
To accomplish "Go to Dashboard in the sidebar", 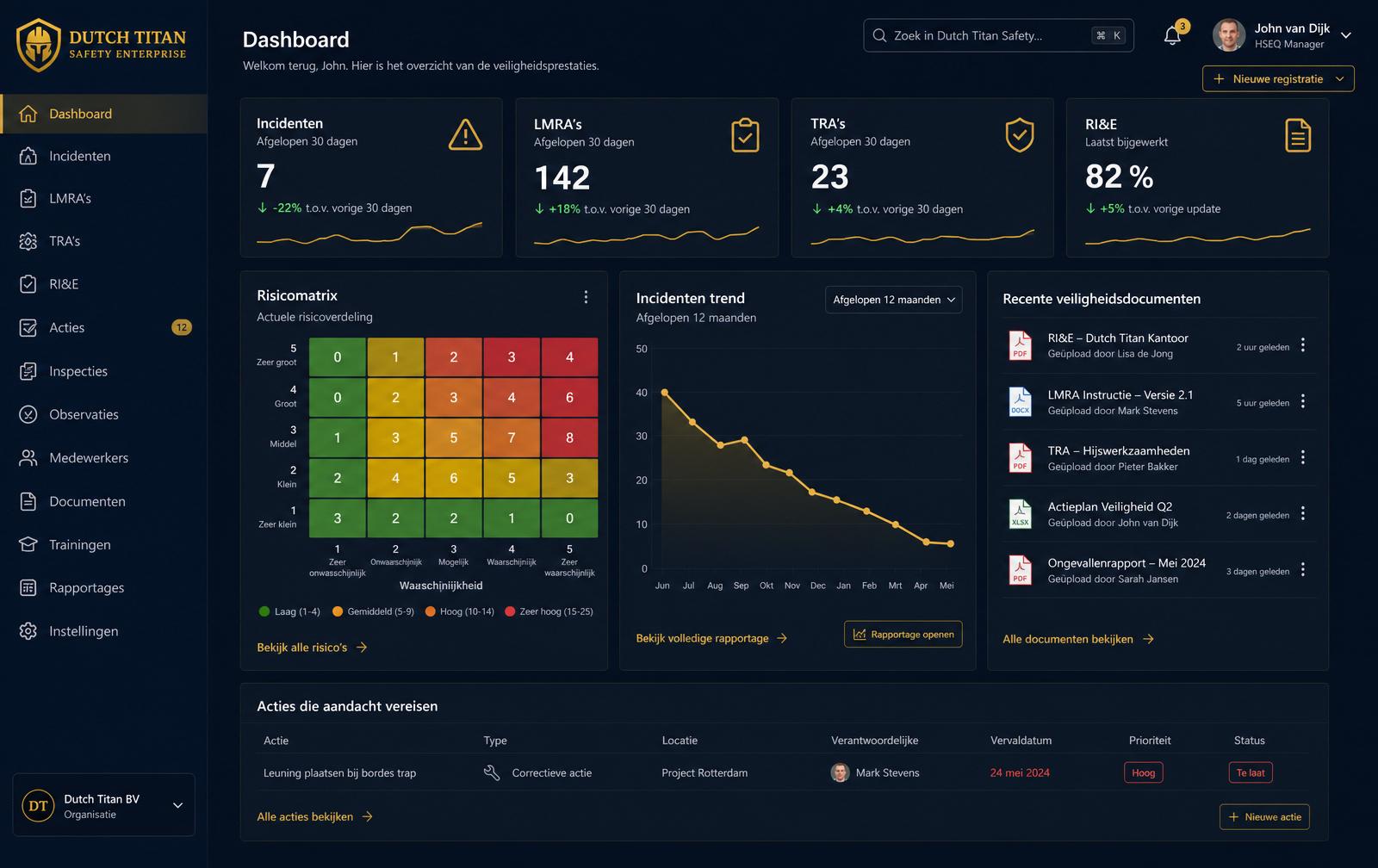I will (x=103, y=114).
